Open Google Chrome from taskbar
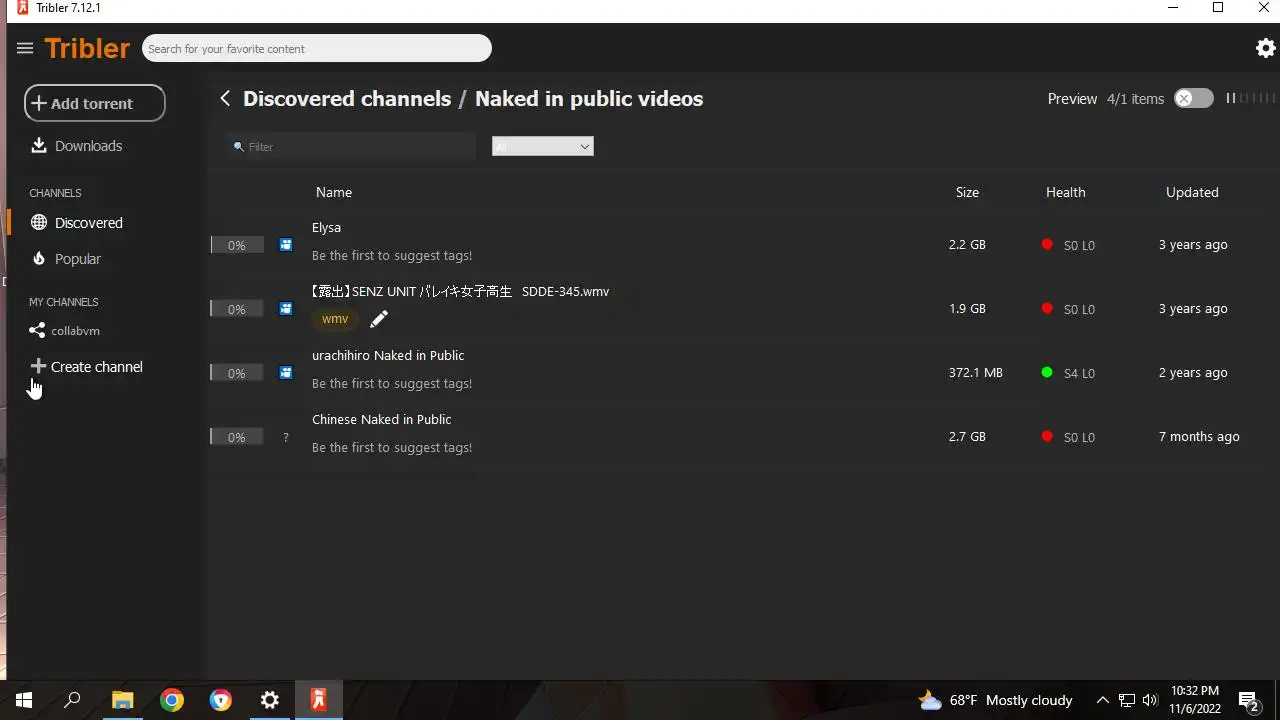This screenshot has width=1280, height=720. point(172,700)
